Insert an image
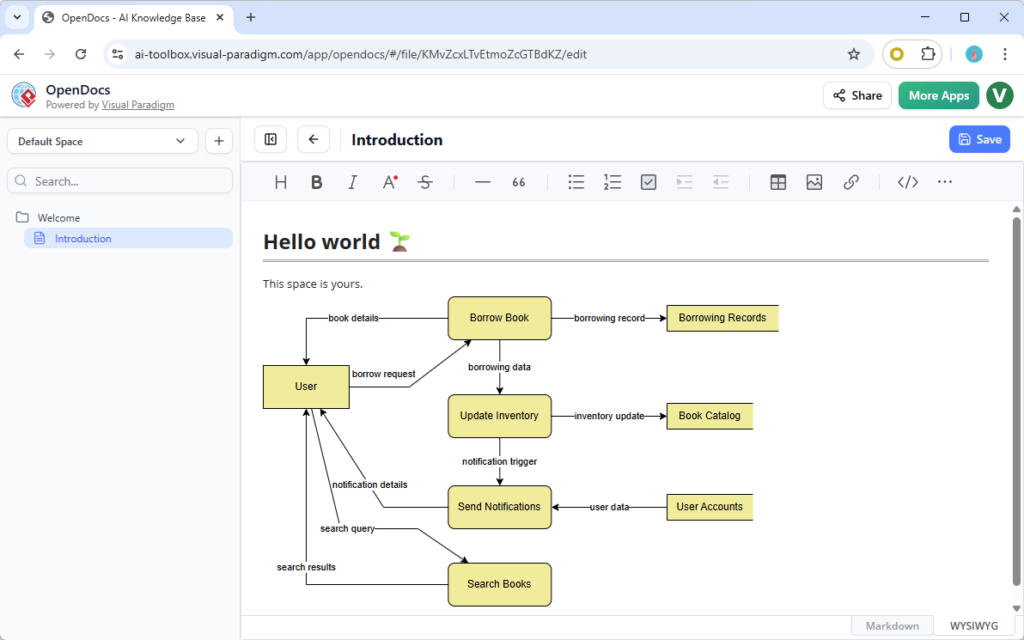This screenshot has width=1024, height=640. click(x=813, y=182)
